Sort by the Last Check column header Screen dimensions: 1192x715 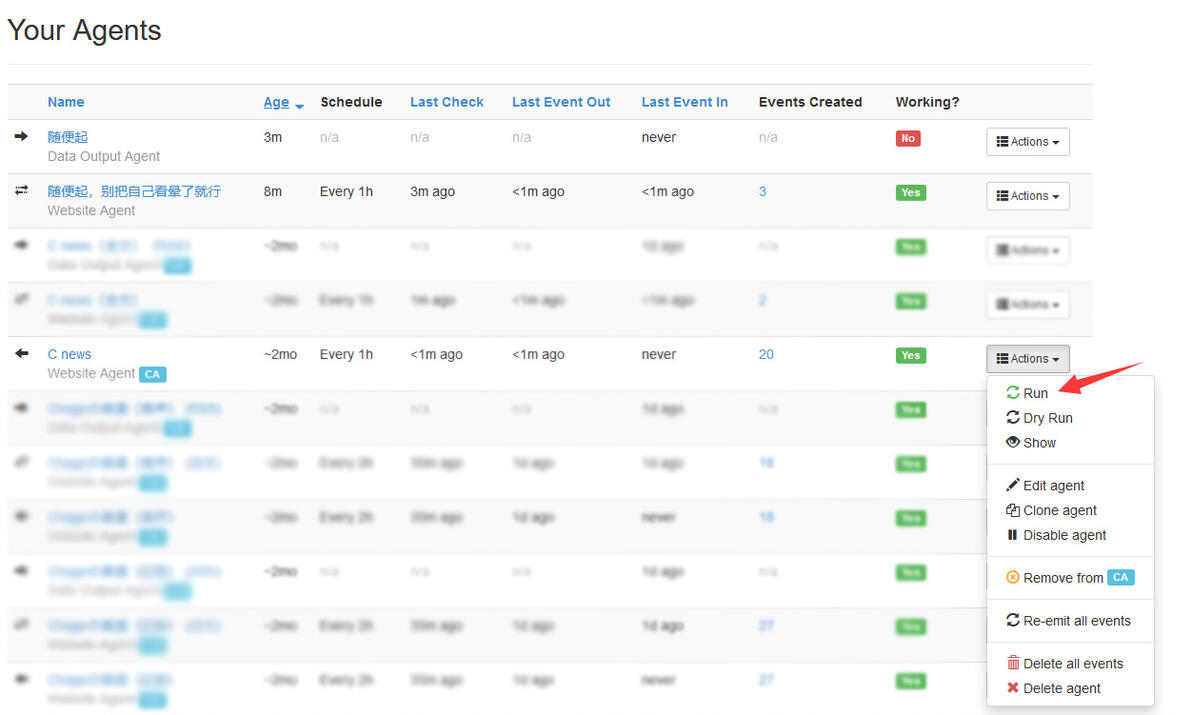(446, 102)
